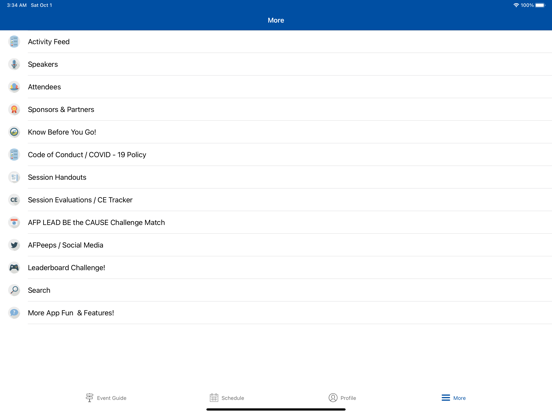
Task: Tap the Event Guide signpost icon
Action: point(89,397)
